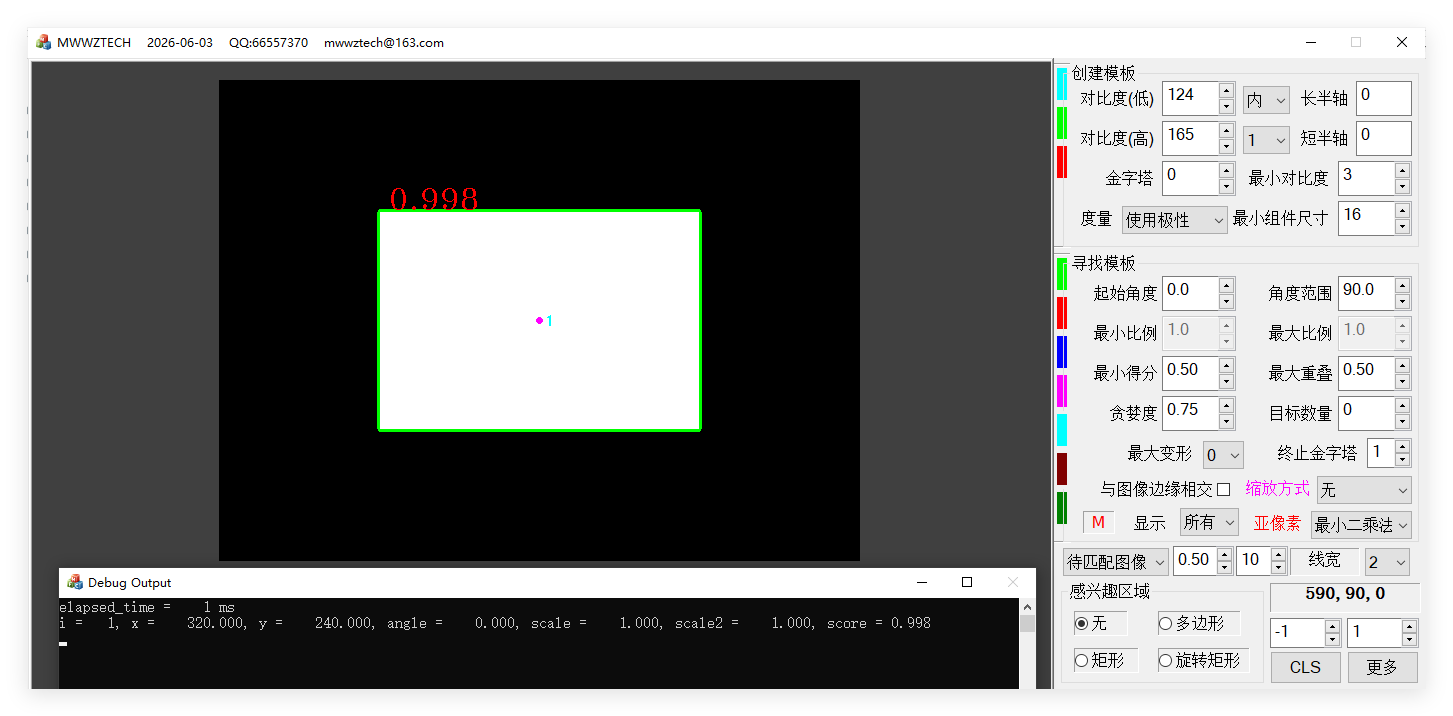This screenshot has width=1453, height=716.
Task: Decrease 角度范围 with down spinner
Action: click(1402, 301)
